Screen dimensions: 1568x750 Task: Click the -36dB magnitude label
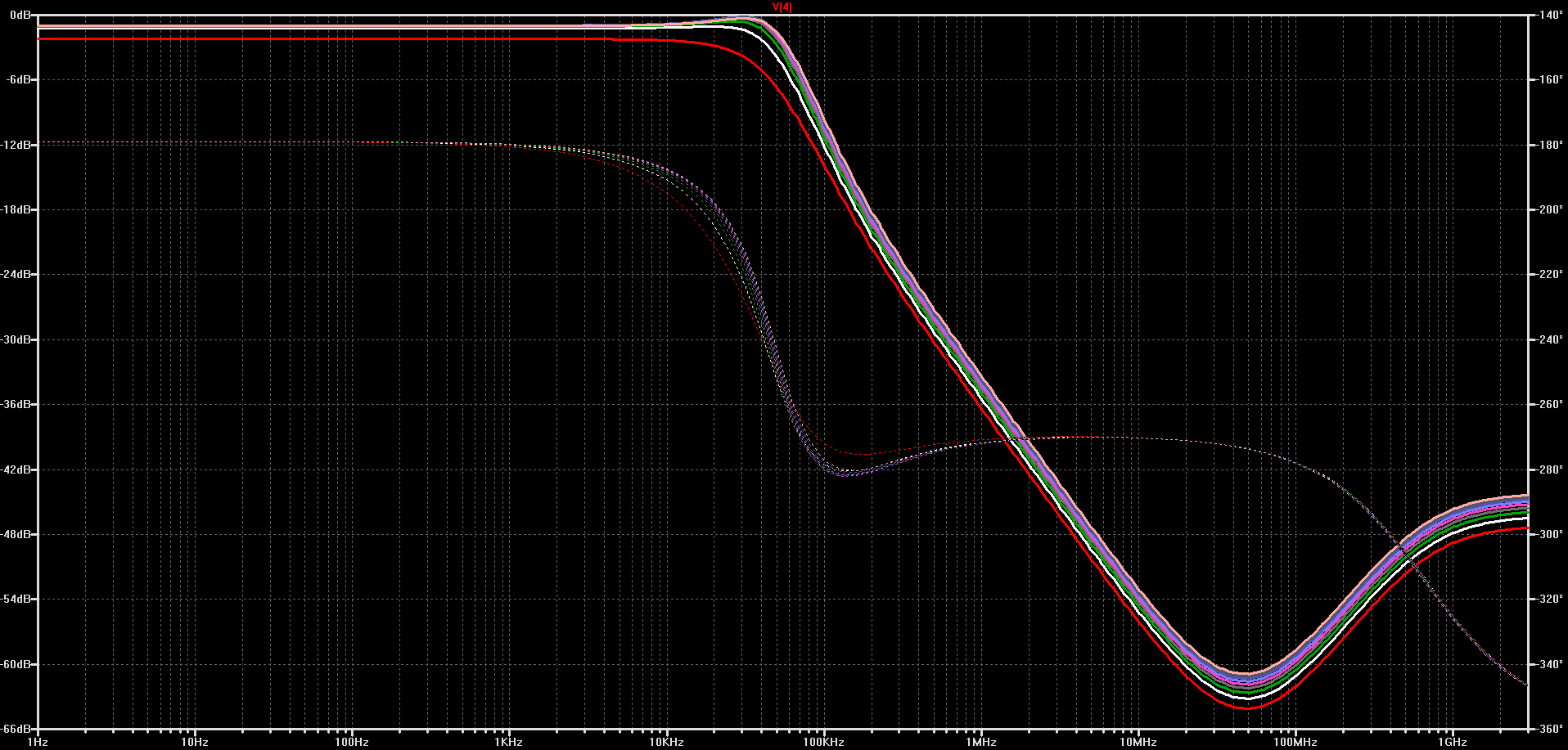click(x=16, y=404)
